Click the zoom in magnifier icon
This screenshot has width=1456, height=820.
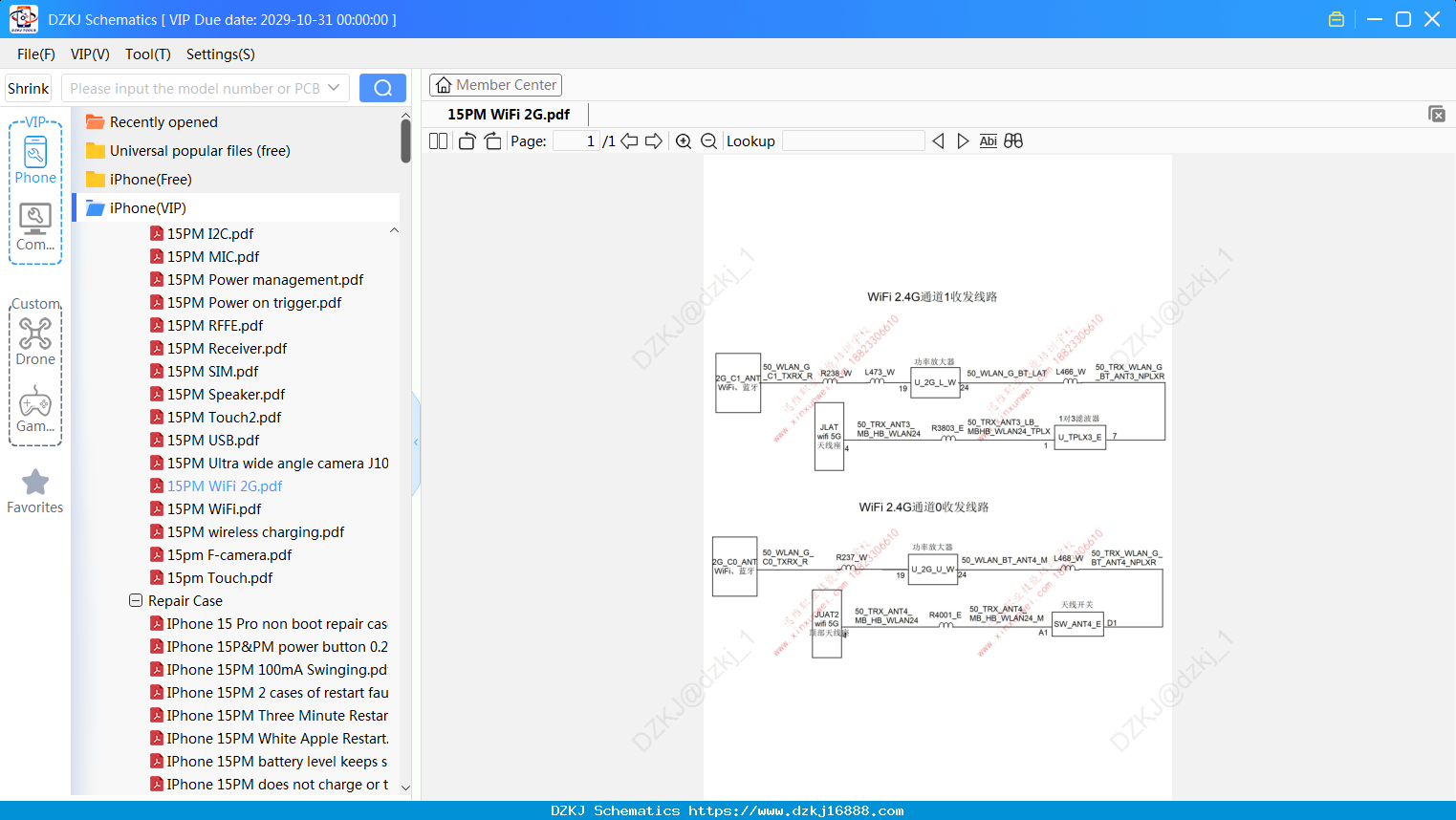684,141
